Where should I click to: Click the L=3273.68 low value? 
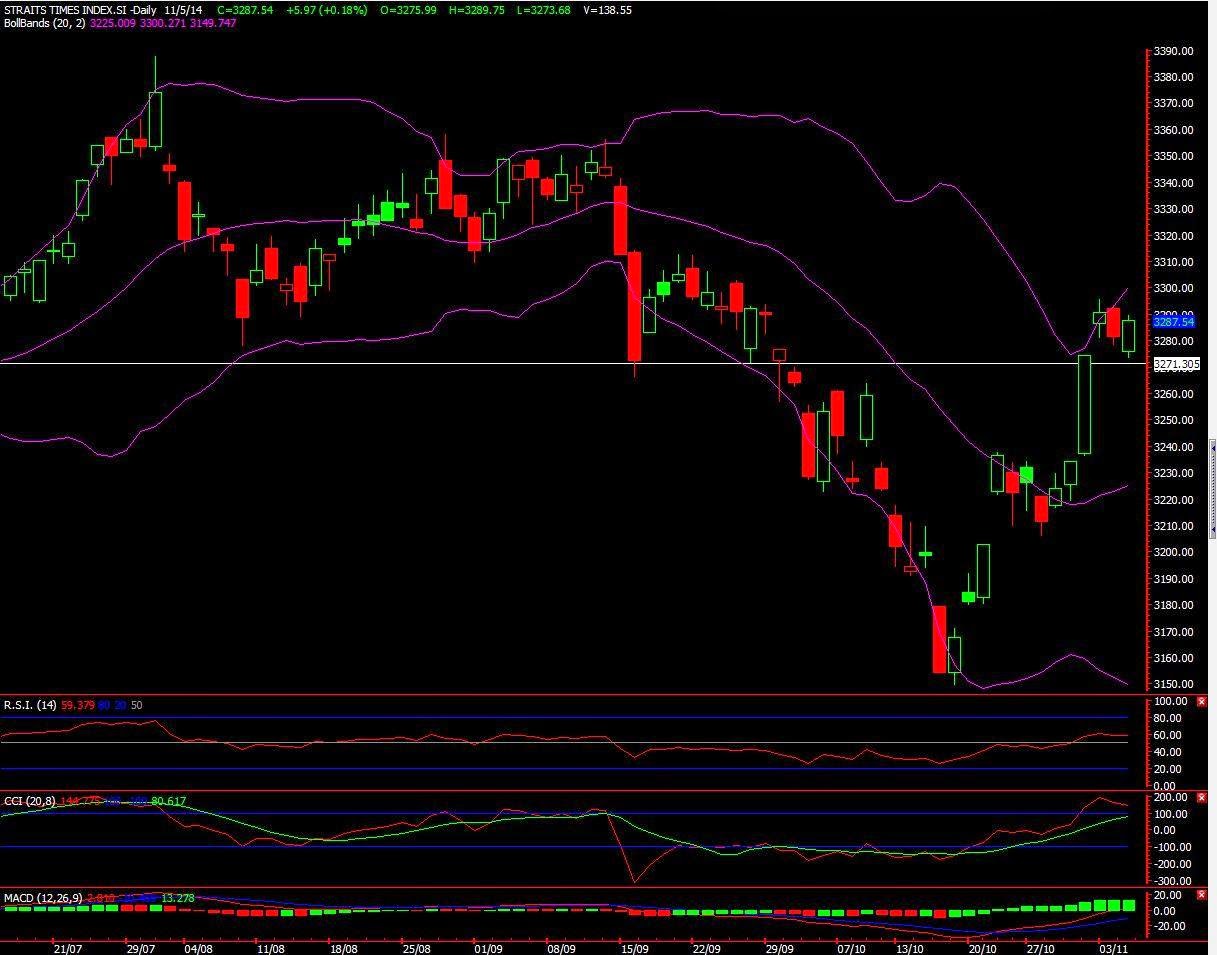[x=543, y=10]
